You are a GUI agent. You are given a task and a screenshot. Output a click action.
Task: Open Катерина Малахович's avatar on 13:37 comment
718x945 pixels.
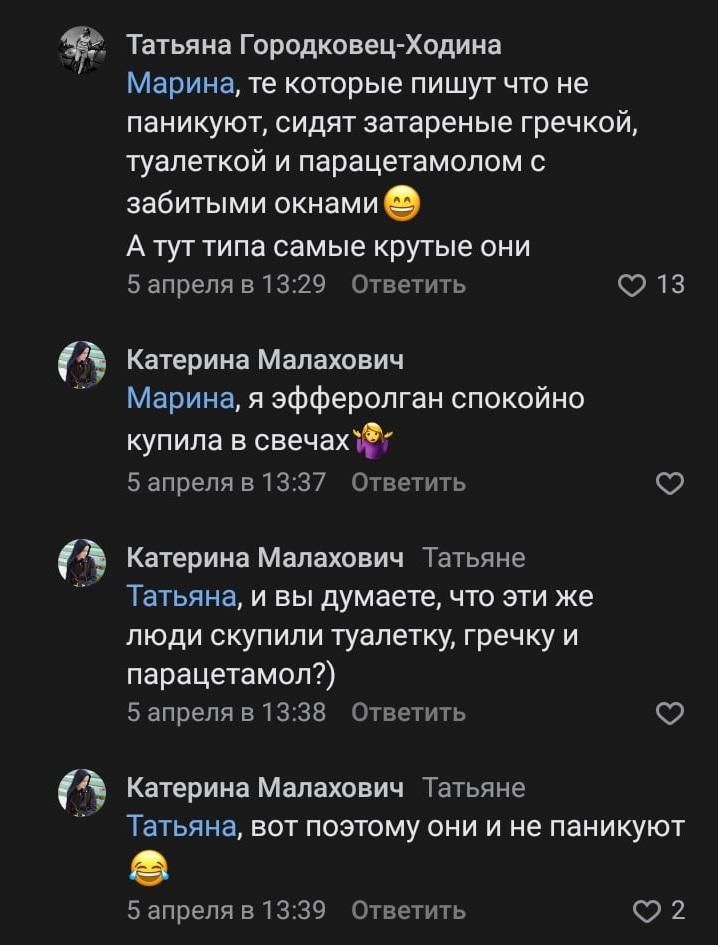pos(82,365)
